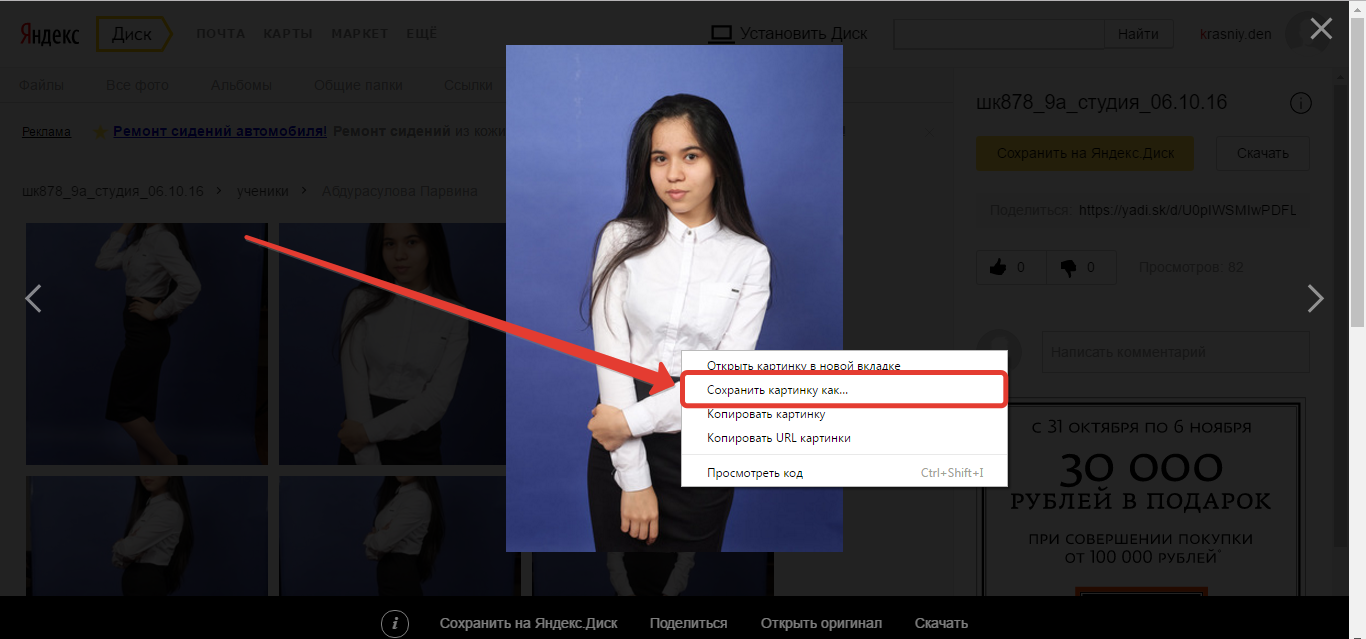Switch to the Файлы tab
Image resolution: width=1366 pixels, height=639 pixels.
point(41,85)
